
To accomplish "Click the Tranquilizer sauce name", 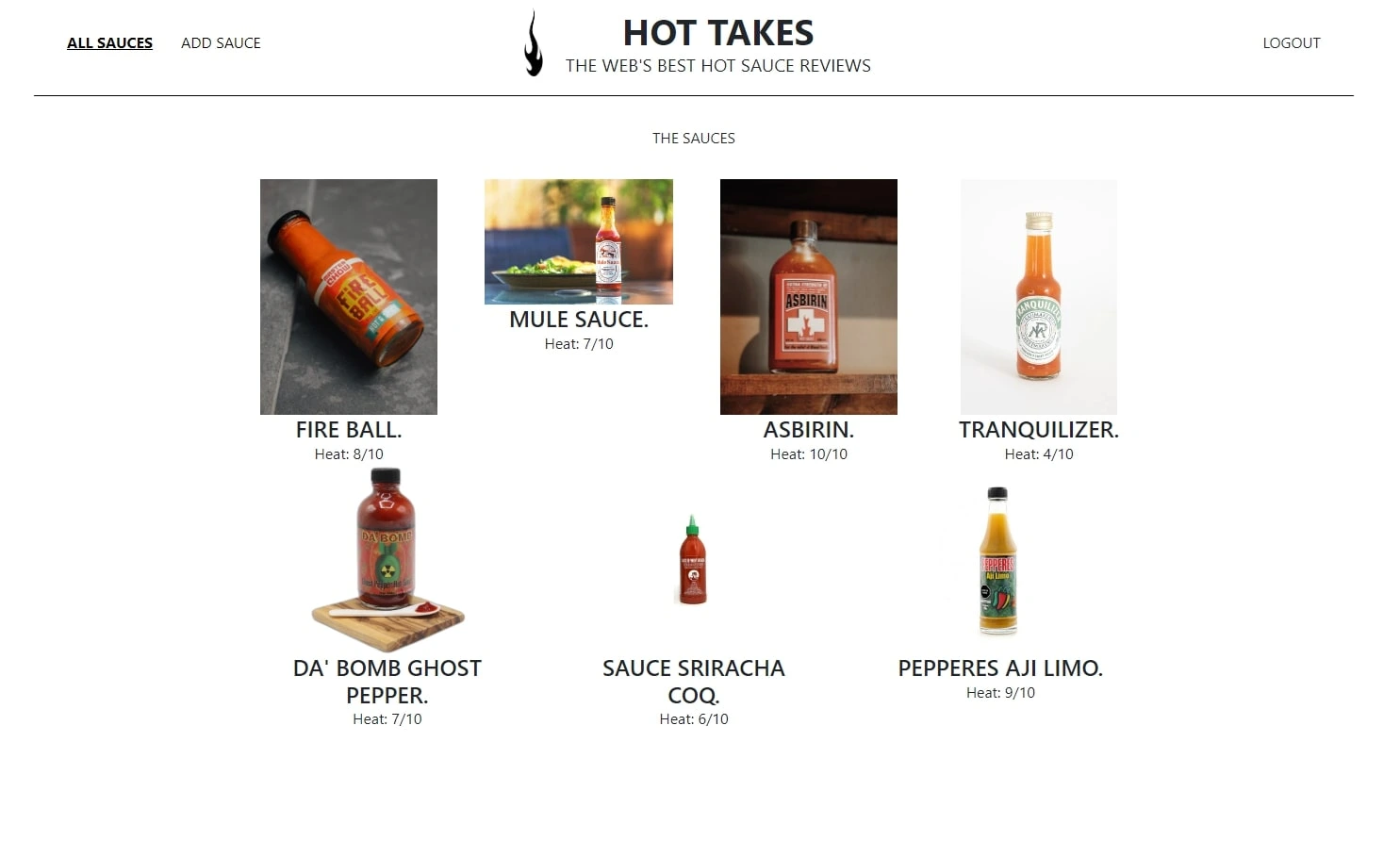I will pyautogui.click(x=1039, y=430).
